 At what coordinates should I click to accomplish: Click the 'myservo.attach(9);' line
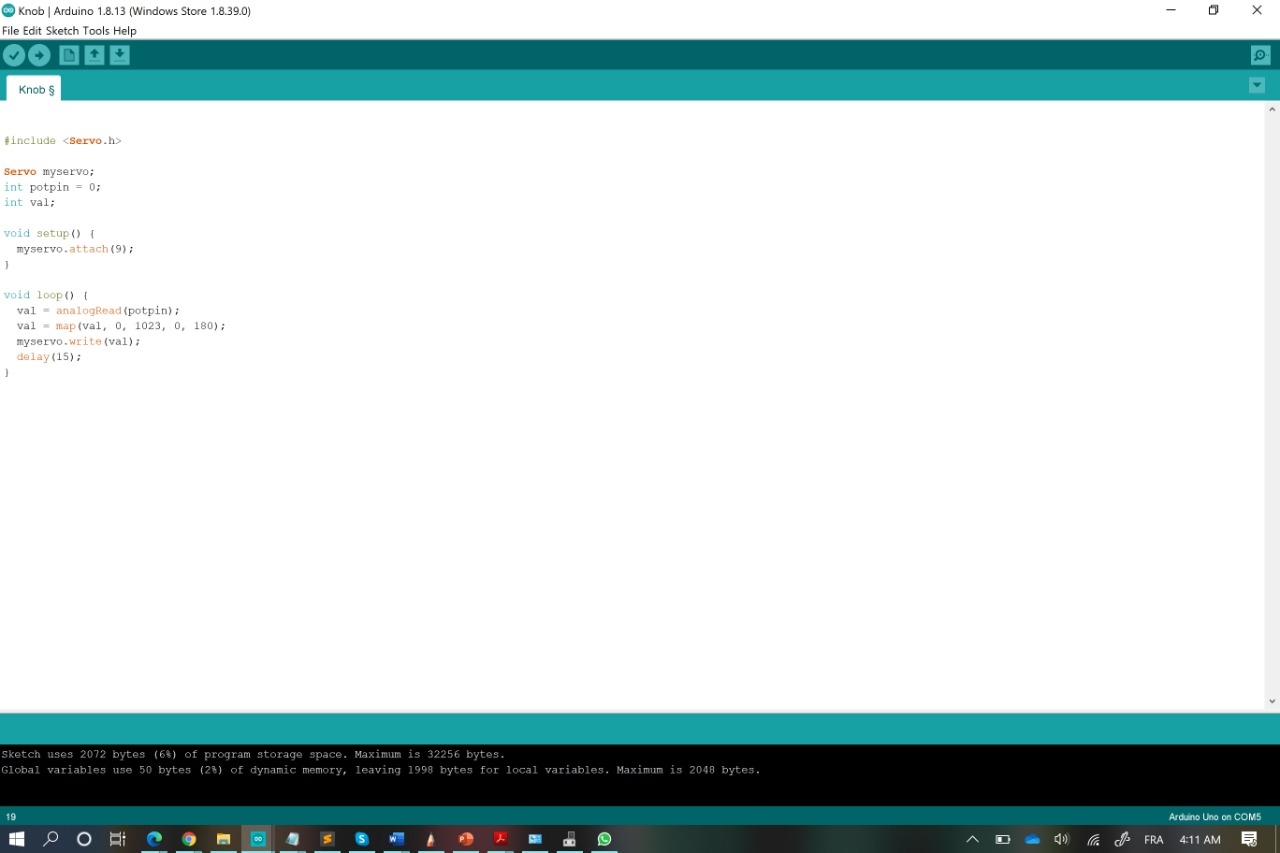coord(75,249)
